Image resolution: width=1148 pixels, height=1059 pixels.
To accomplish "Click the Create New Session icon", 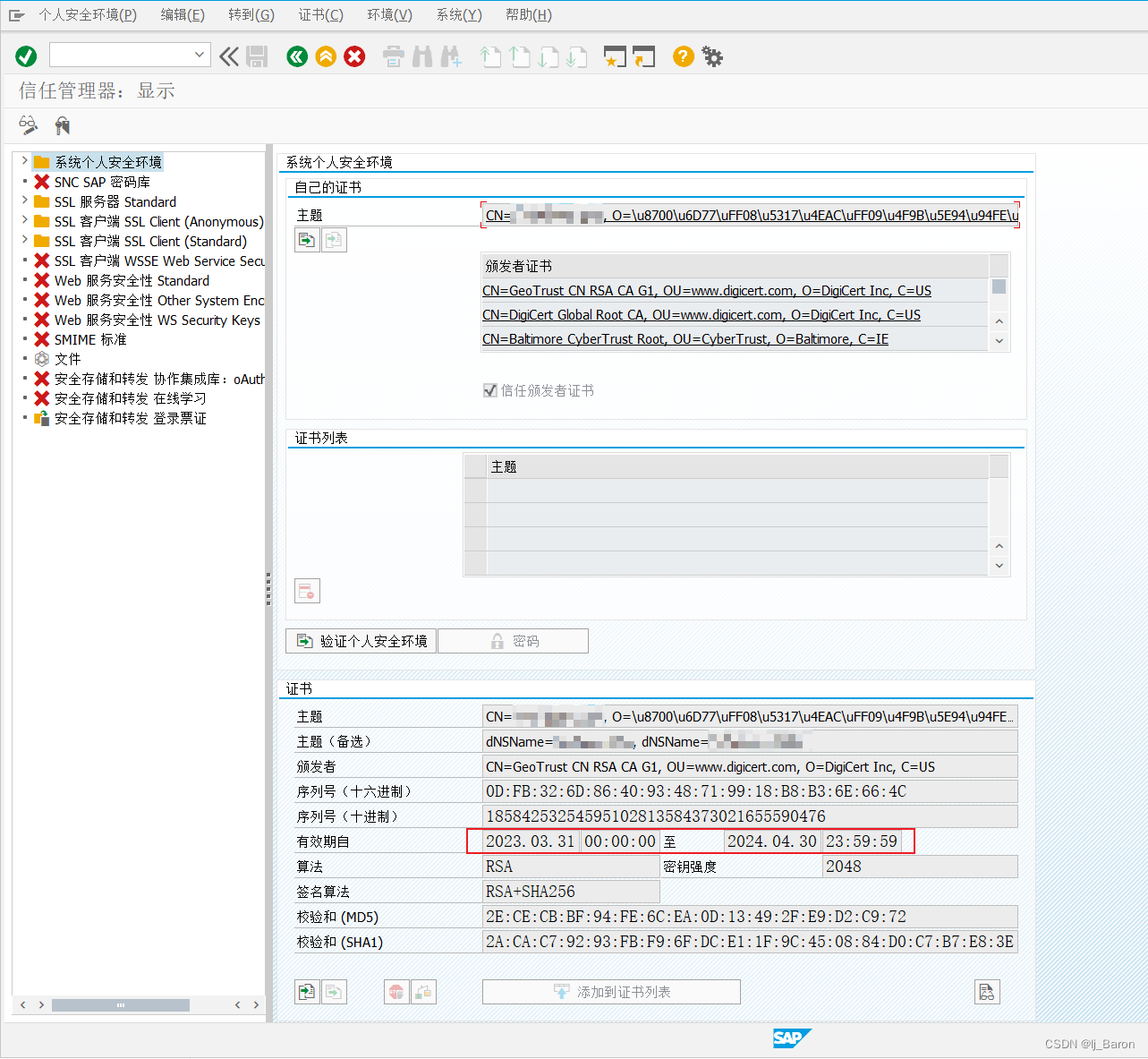I will (616, 56).
